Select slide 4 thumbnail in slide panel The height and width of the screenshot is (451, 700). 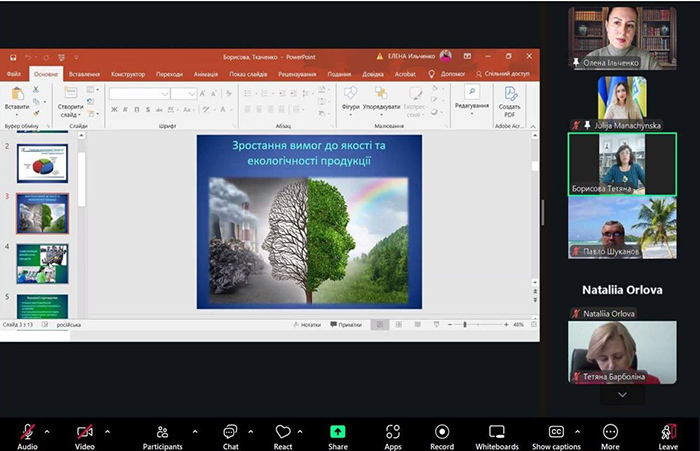tap(42, 263)
